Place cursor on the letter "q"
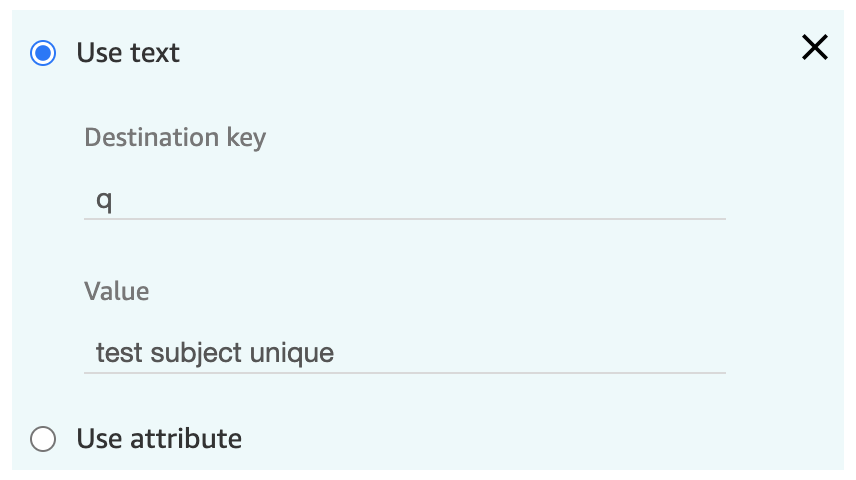Viewport: 856px width, 480px height. [104, 201]
